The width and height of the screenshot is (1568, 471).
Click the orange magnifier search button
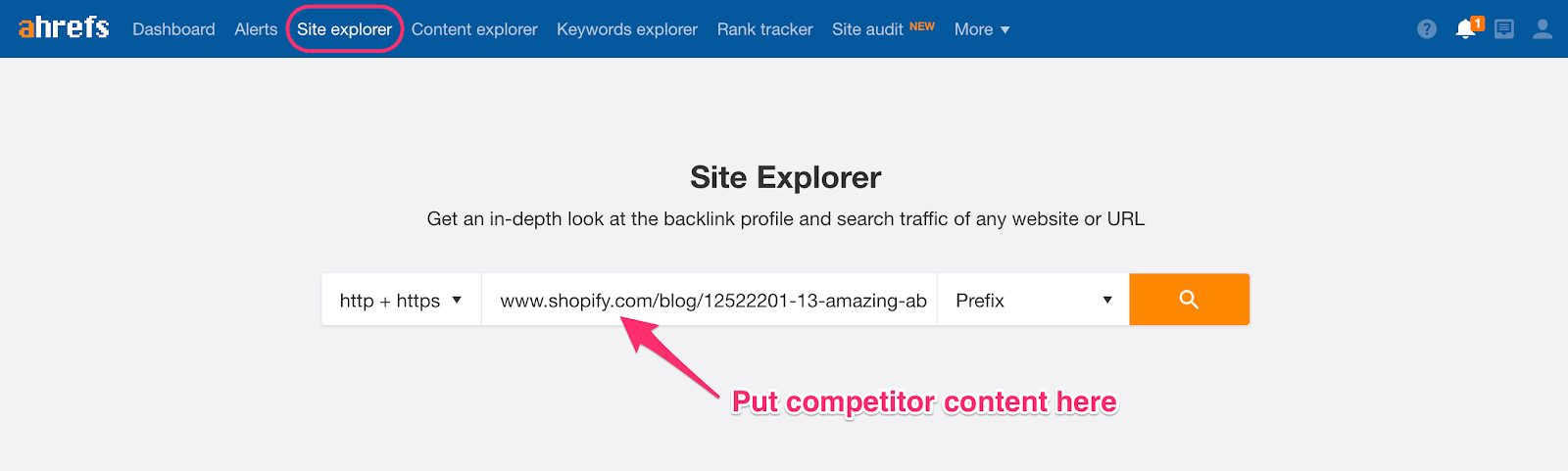[x=1190, y=300]
